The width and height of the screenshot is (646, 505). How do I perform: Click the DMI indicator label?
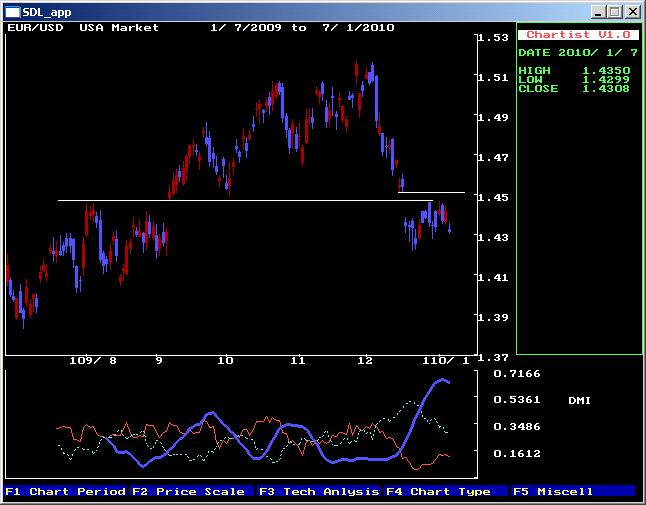click(x=579, y=400)
